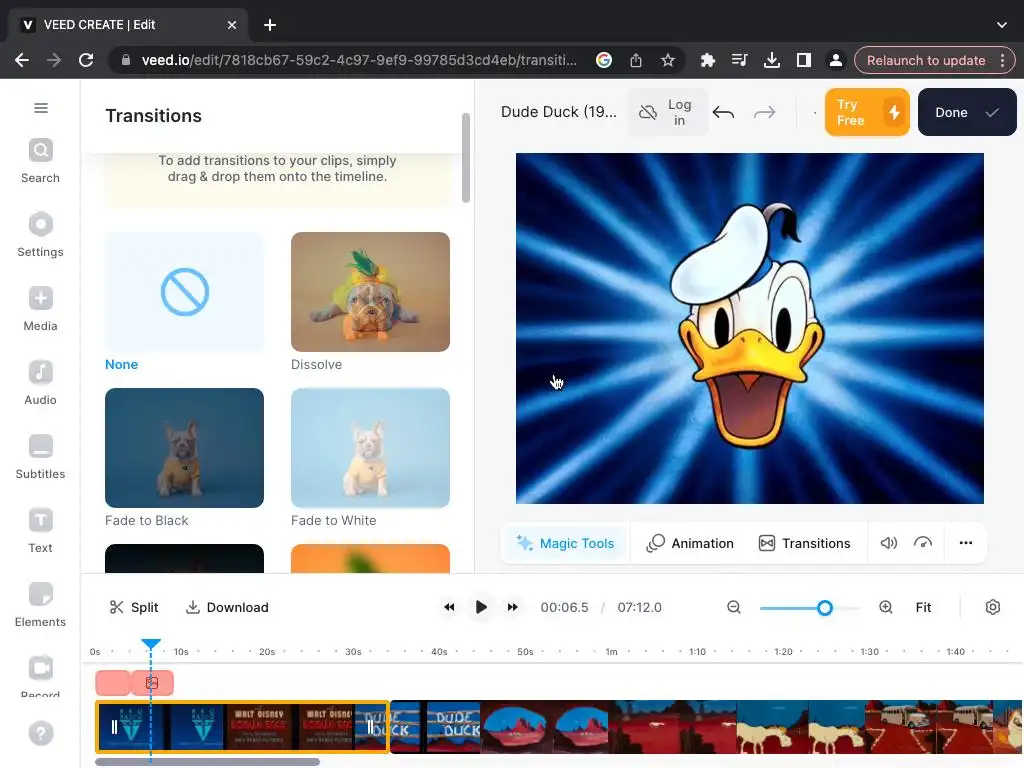Click Fit to fit timeline
This screenshot has height=768, width=1024.
(x=923, y=607)
